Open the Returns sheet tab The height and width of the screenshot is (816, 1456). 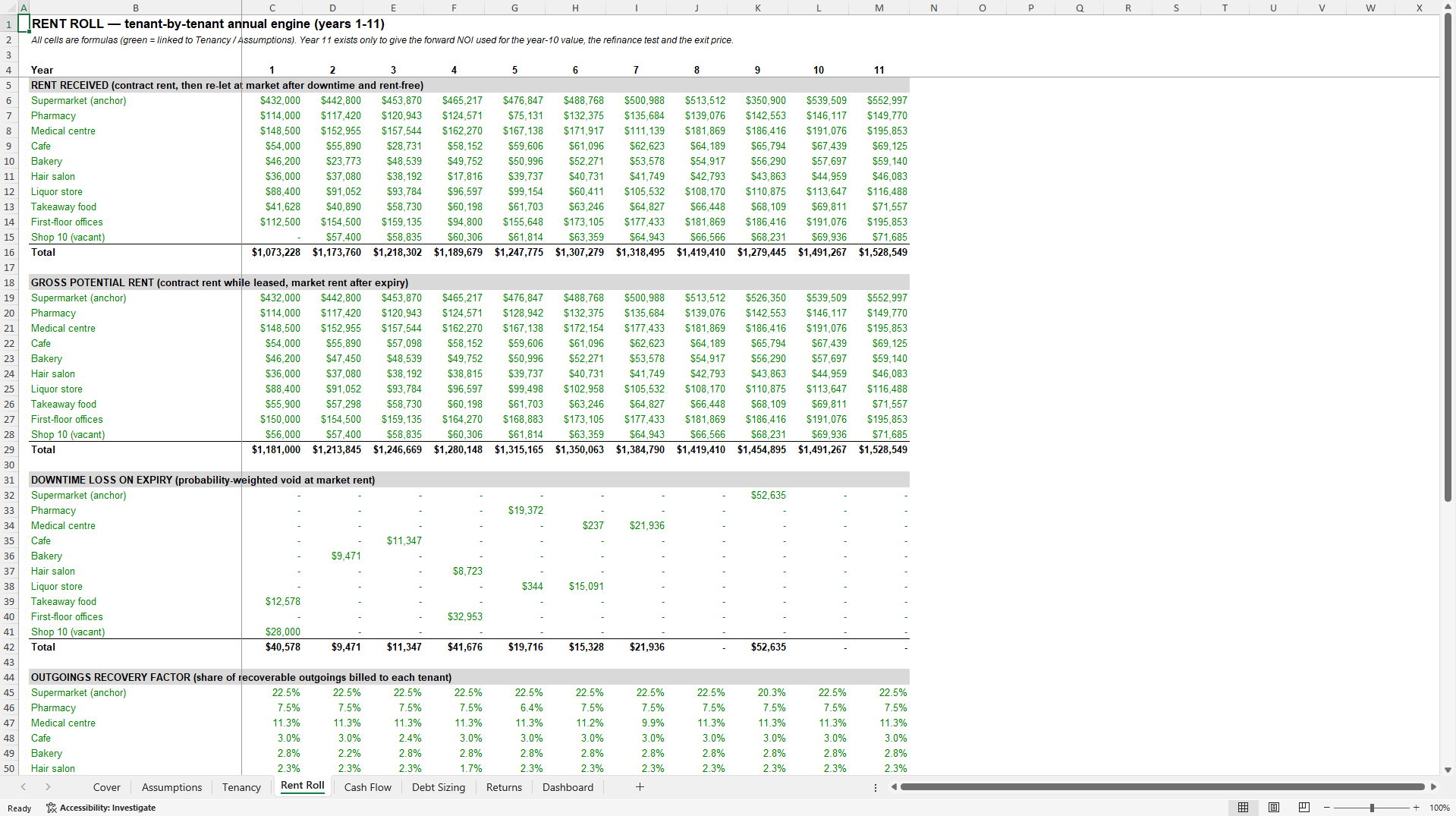click(x=504, y=787)
